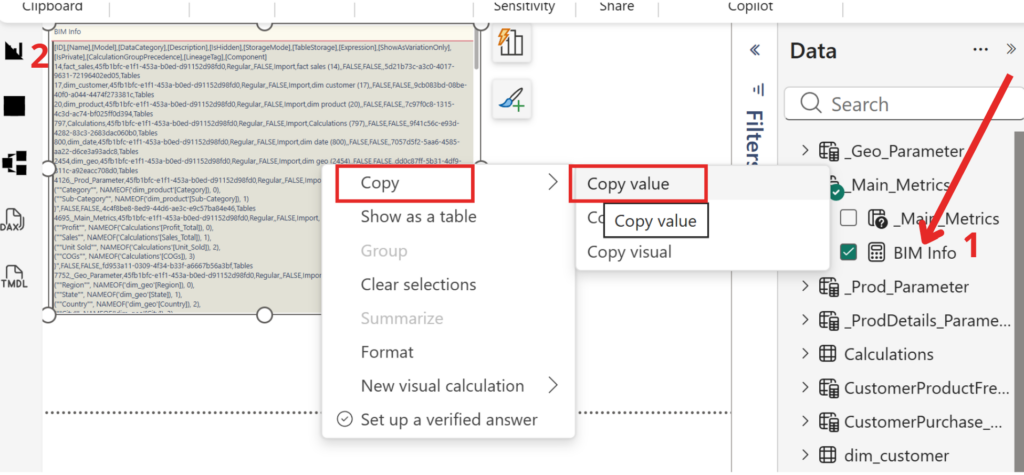Open DAX query view icon

pos(14,220)
